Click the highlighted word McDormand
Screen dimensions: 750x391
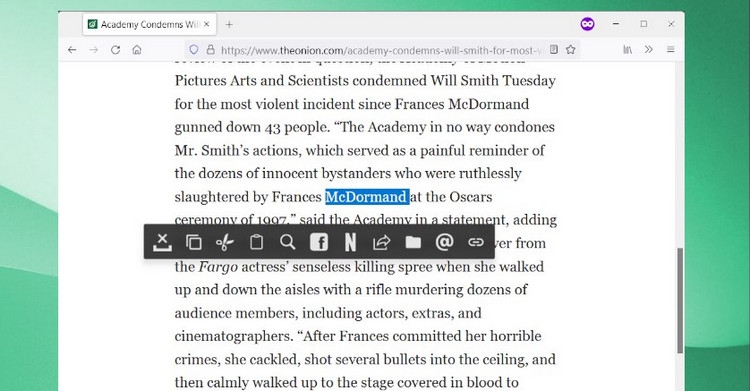coord(366,197)
